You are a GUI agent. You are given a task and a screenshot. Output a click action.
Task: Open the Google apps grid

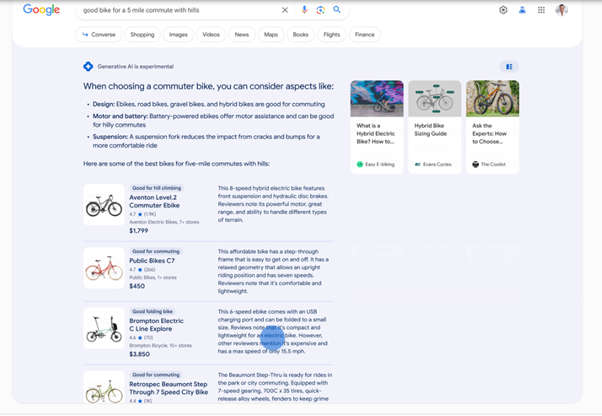click(542, 10)
